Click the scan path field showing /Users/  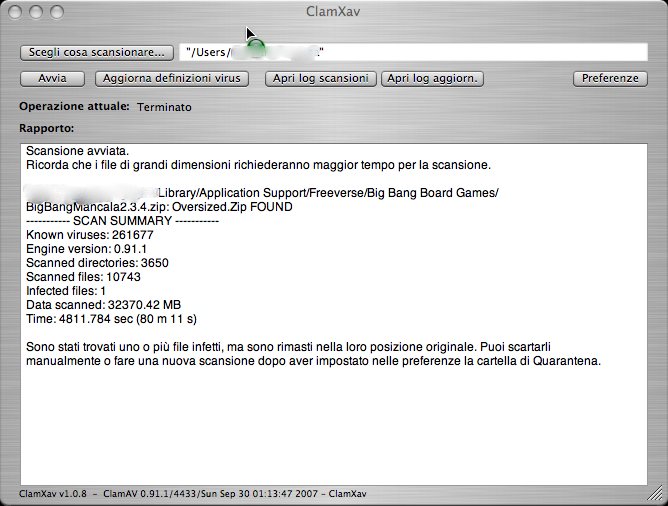click(413, 52)
